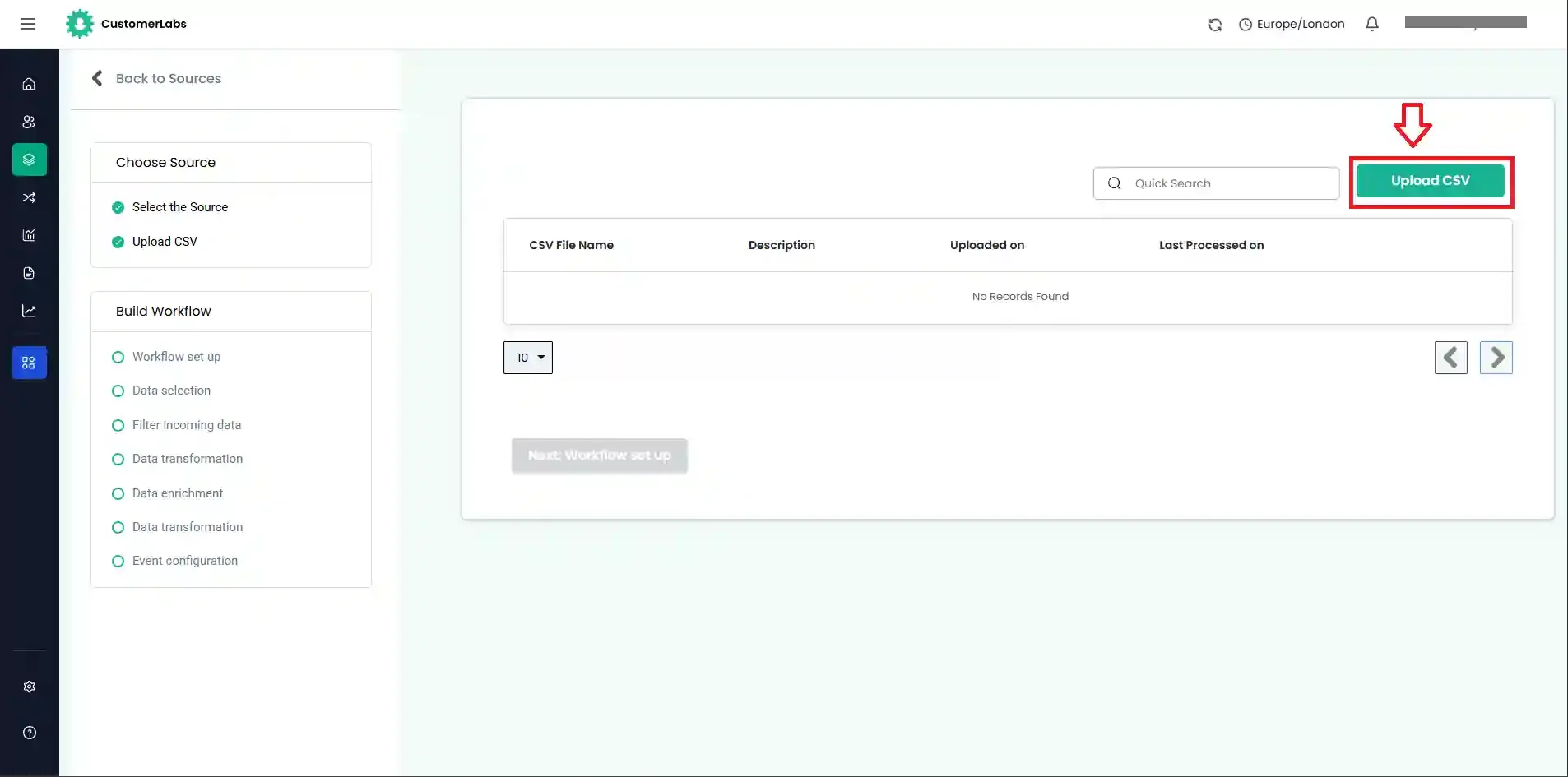This screenshot has width=1568, height=777.
Task: Click the No Records Found message
Action: [x=1020, y=297]
